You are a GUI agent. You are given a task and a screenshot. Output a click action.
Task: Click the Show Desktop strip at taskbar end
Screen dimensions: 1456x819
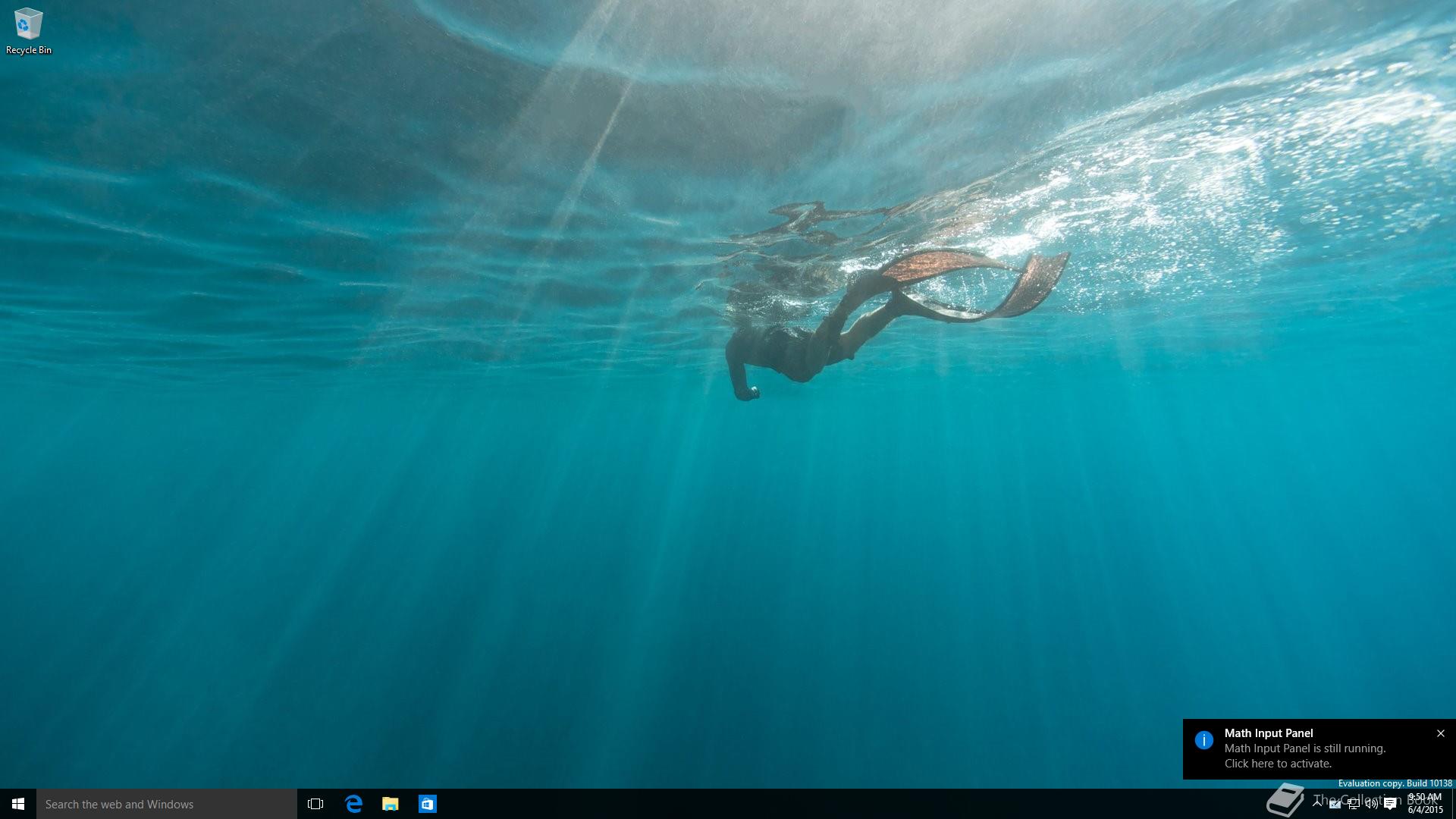pos(1453,804)
